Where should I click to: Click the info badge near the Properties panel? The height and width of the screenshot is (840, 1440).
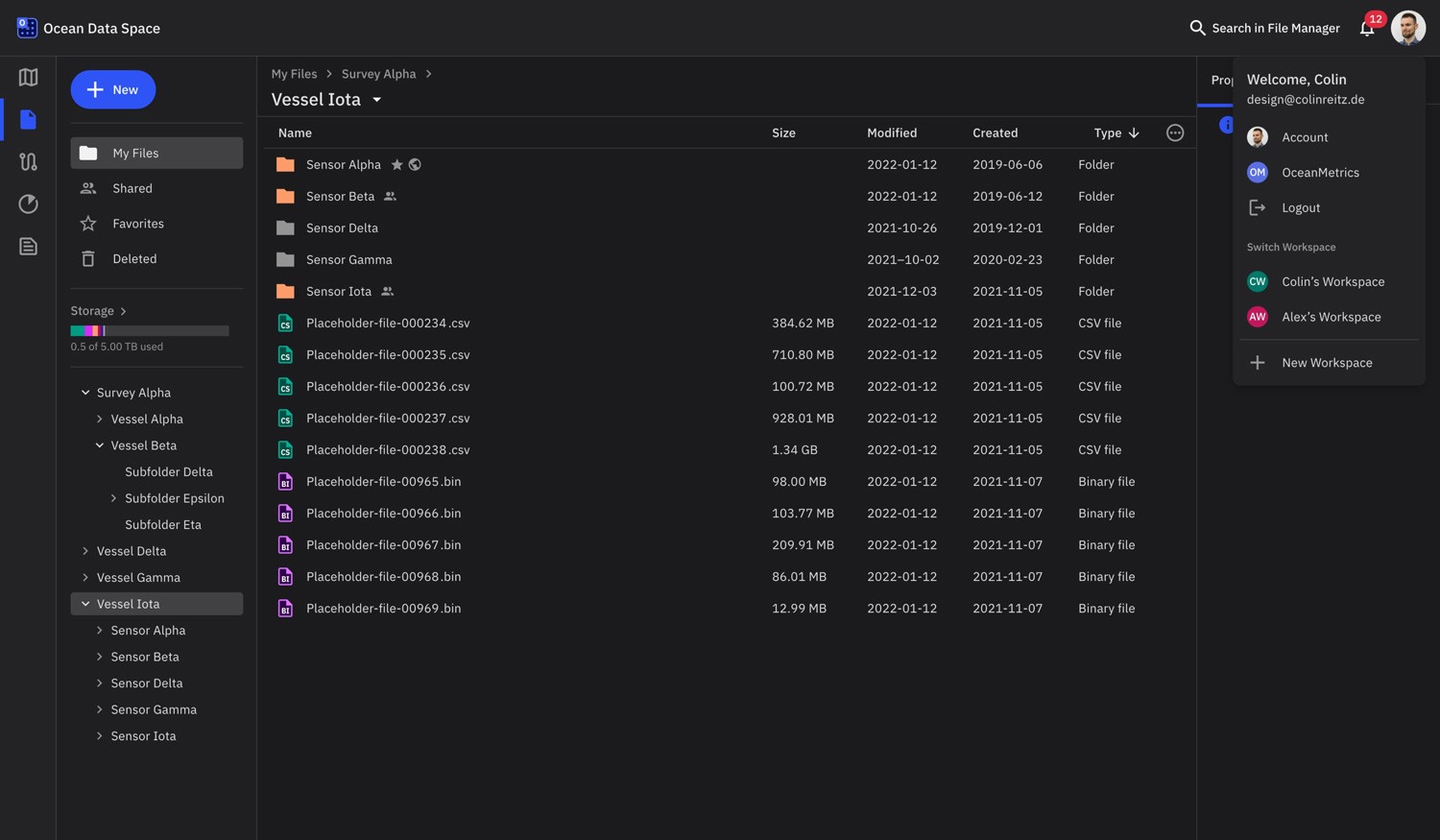click(1227, 125)
